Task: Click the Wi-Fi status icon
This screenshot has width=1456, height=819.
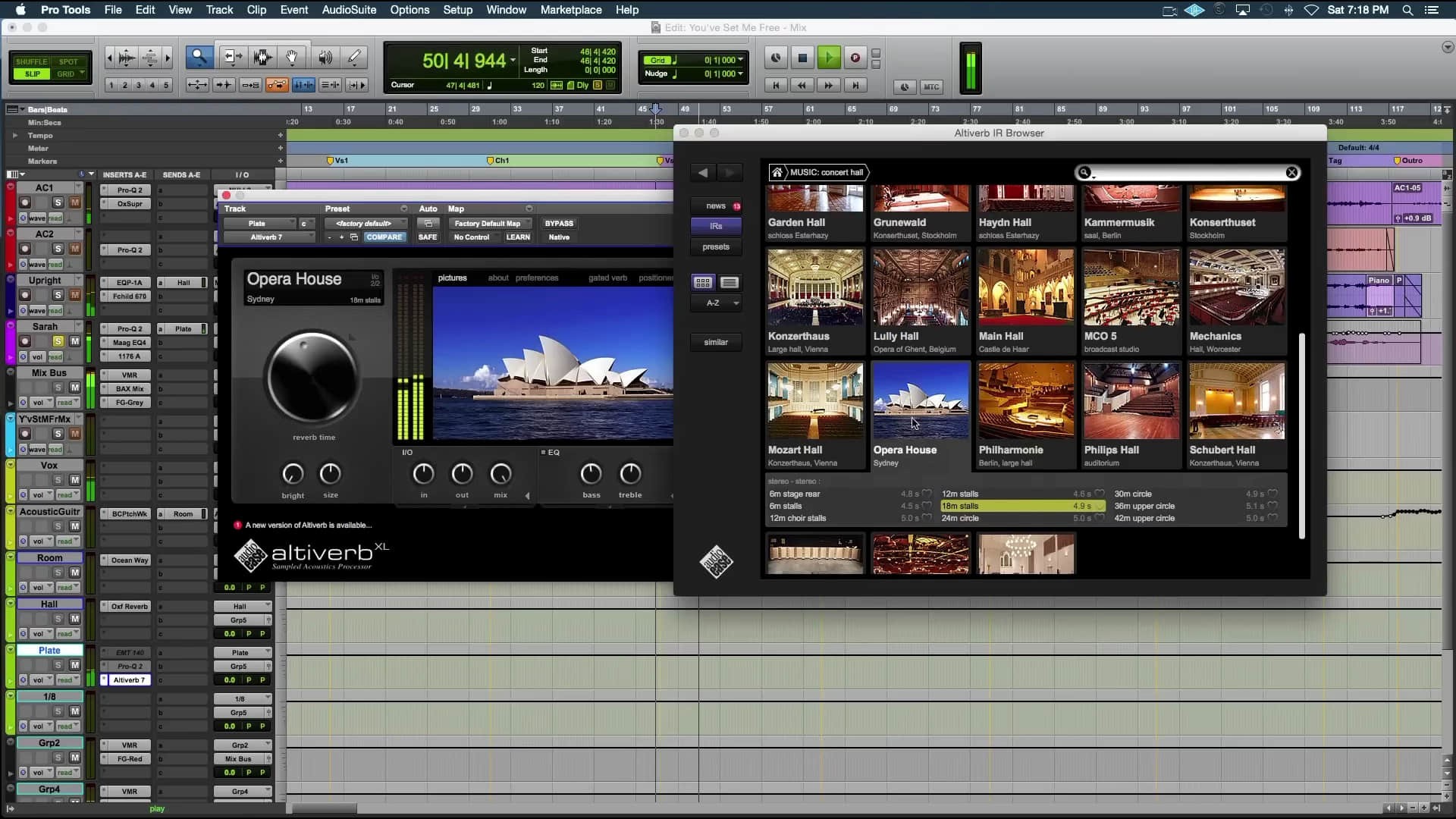Action: click(1311, 10)
